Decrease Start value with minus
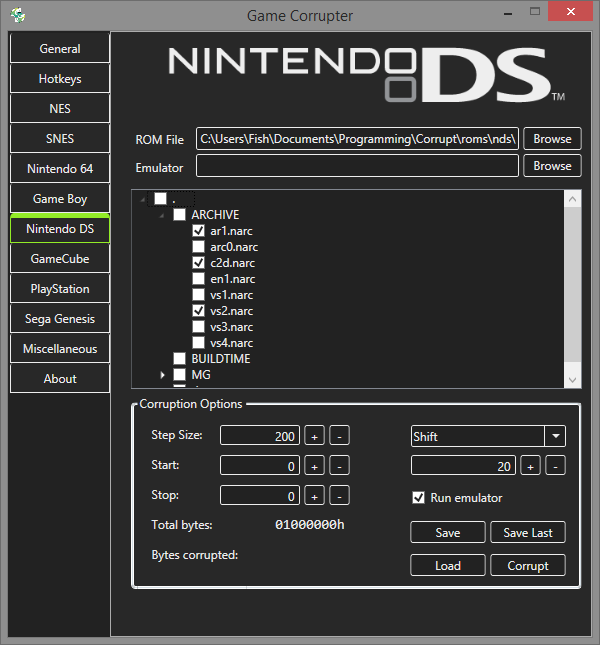 [x=339, y=466]
